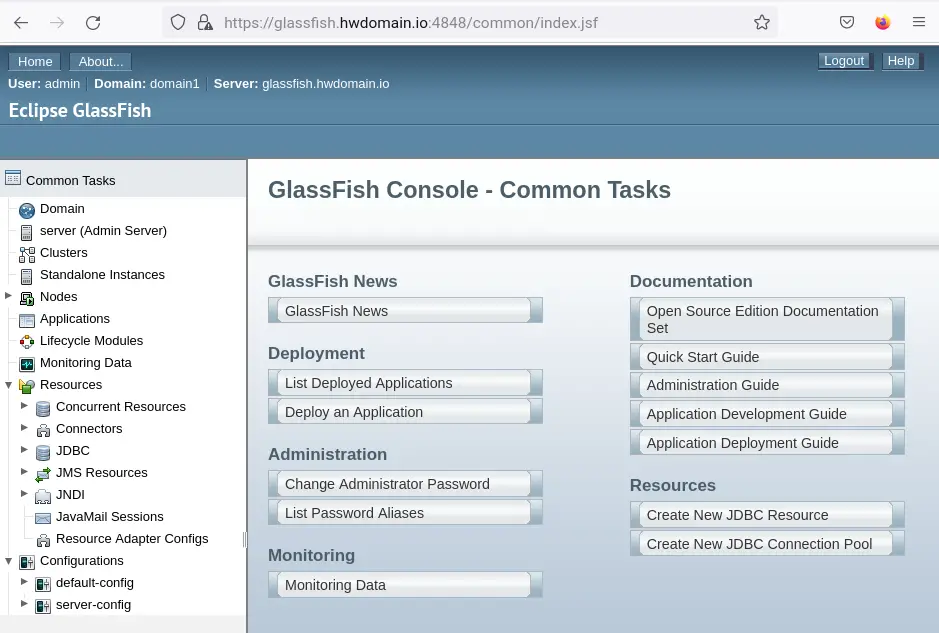This screenshot has height=633, width=939.
Task: Expand the JDBC tree node
Action: coord(25,450)
